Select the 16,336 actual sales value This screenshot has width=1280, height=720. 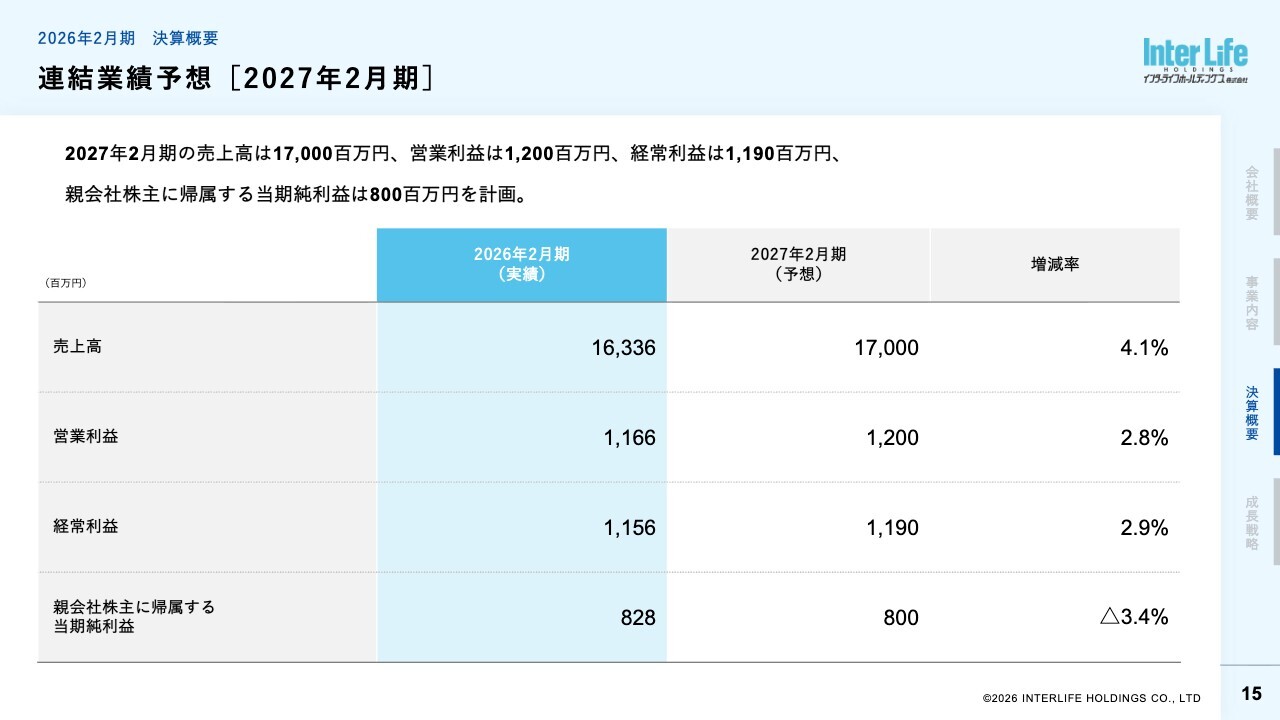(623, 348)
